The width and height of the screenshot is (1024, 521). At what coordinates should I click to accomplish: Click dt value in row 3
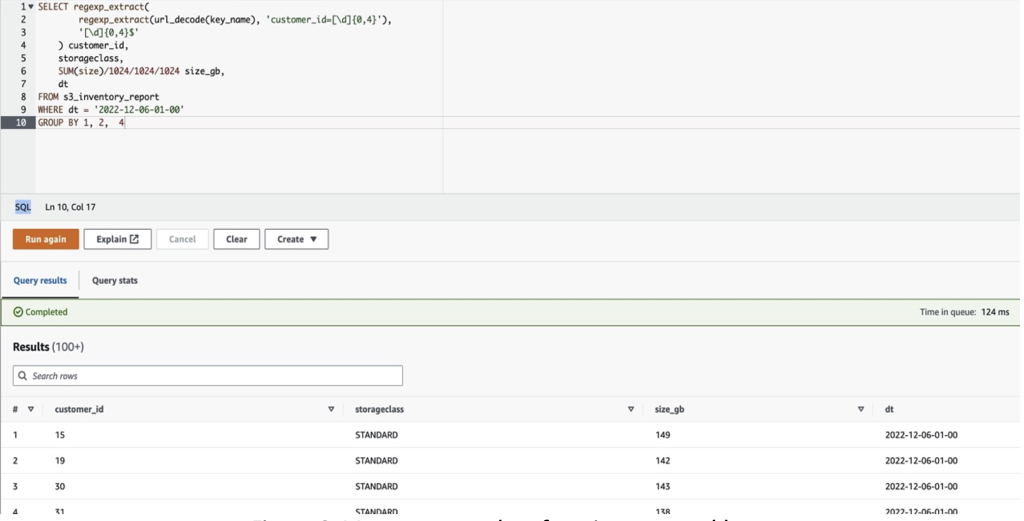921,486
